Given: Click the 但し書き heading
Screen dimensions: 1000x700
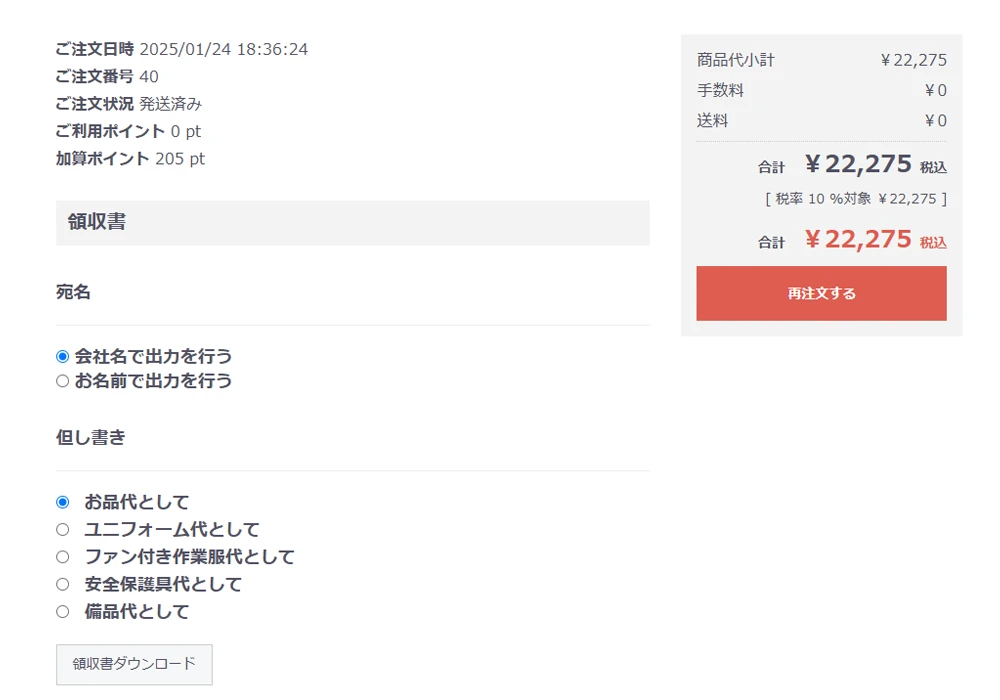Looking at the screenshot, I should (91, 437).
